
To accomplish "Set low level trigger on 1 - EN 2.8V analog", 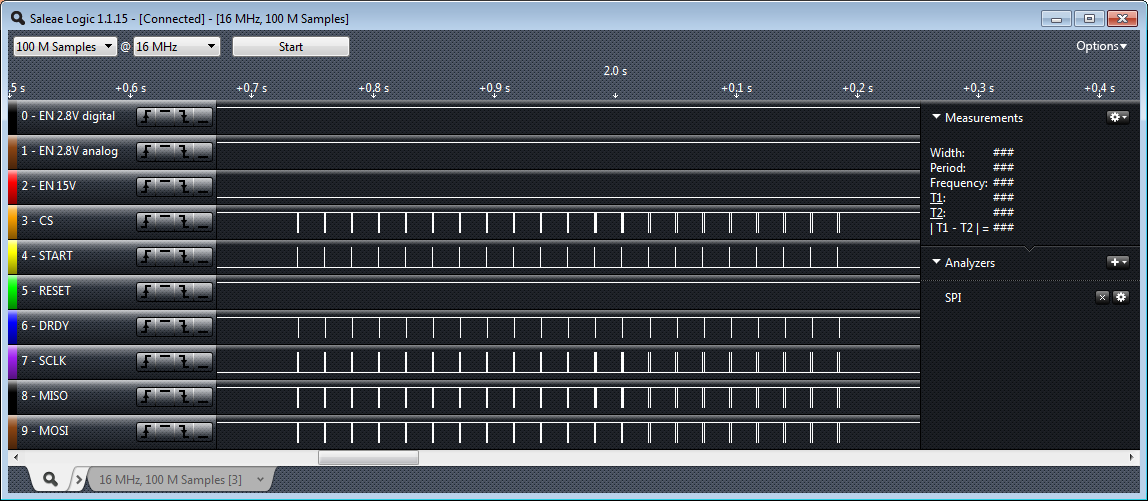I will tap(203, 152).
